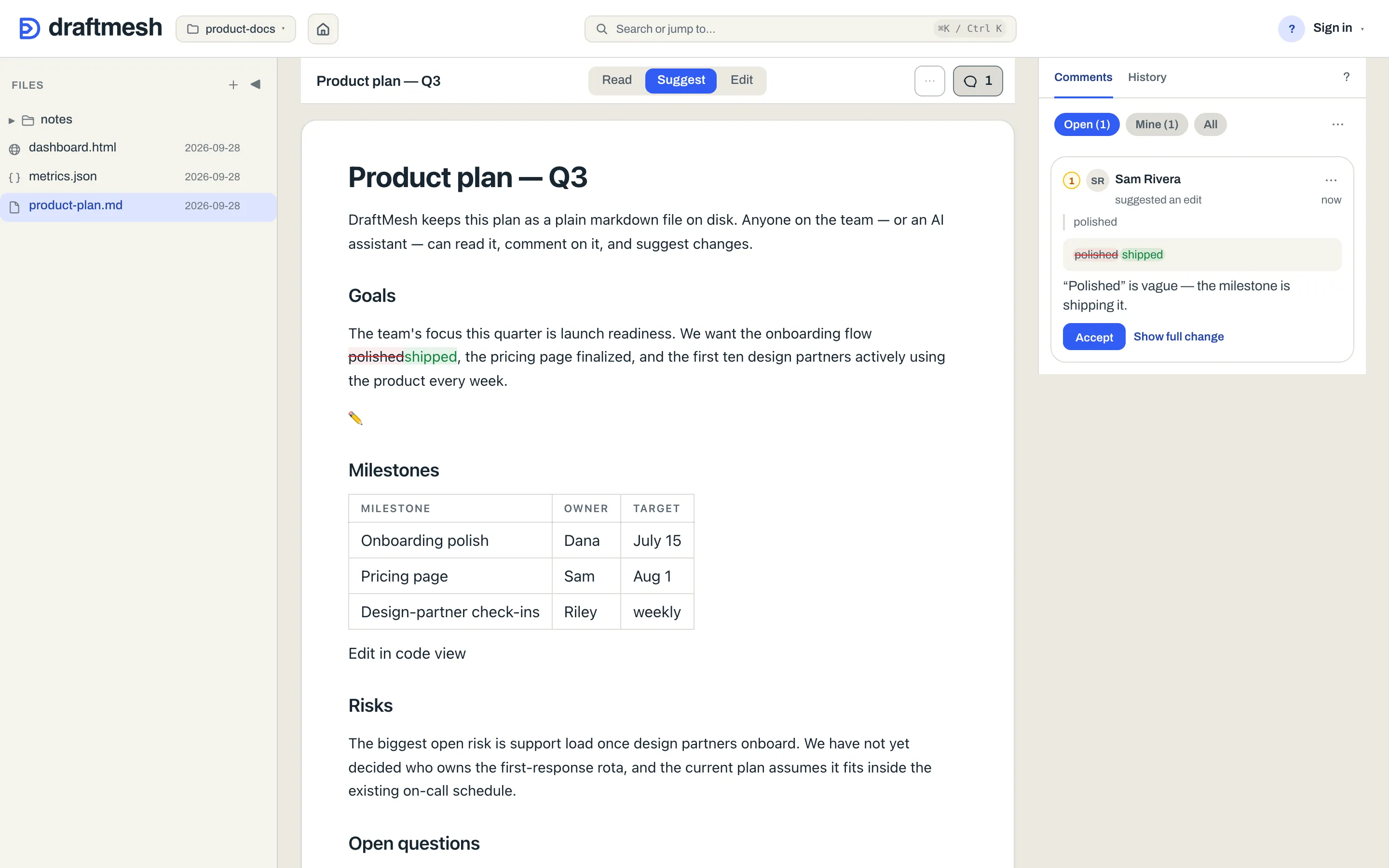
Task: Open metrics.json file
Action: pos(138,177)
